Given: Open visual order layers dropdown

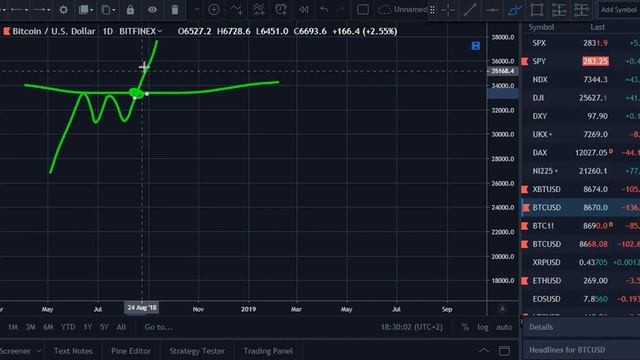Looking at the screenshot, I should pos(86,9).
